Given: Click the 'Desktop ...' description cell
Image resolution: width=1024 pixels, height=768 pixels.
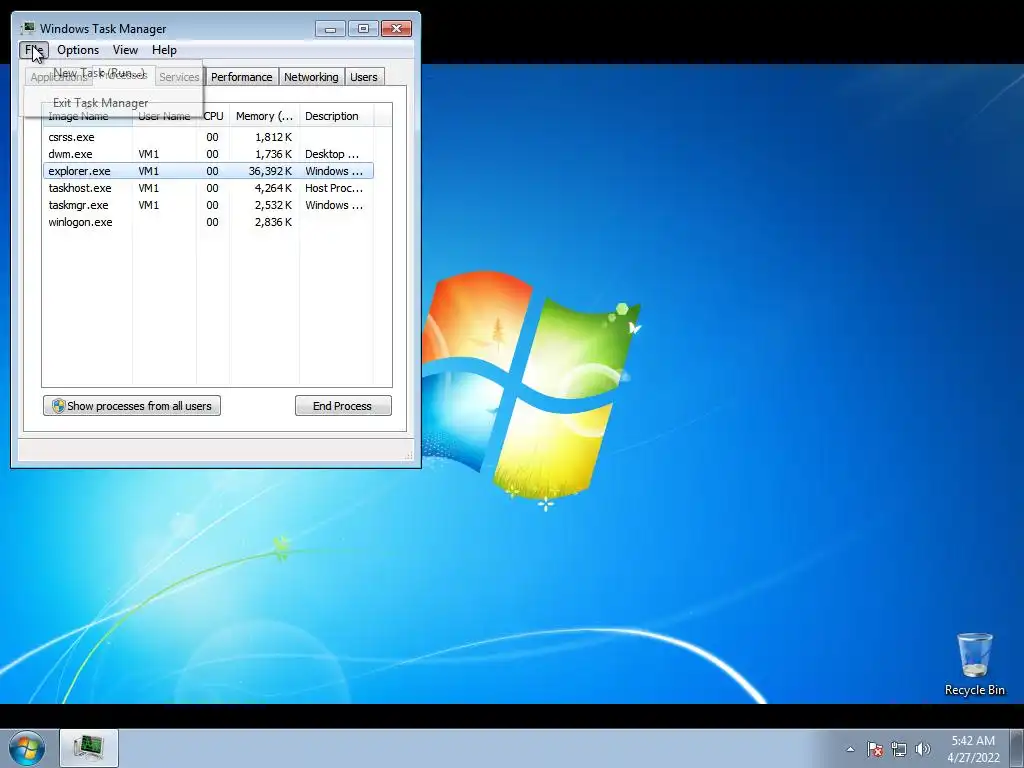Looking at the screenshot, I should (332, 154).
